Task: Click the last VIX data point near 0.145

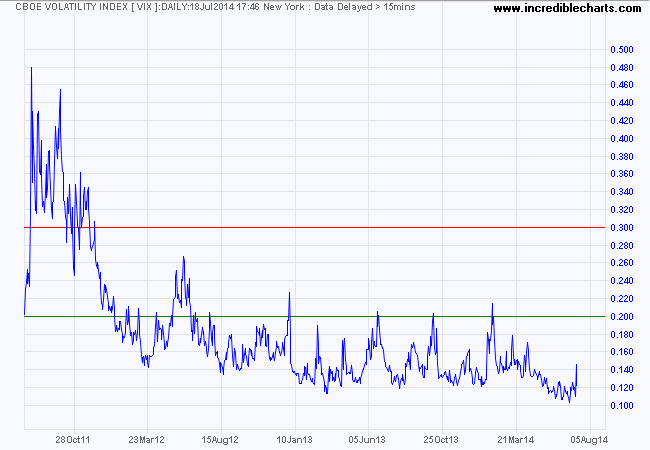Action: point(577,365)
